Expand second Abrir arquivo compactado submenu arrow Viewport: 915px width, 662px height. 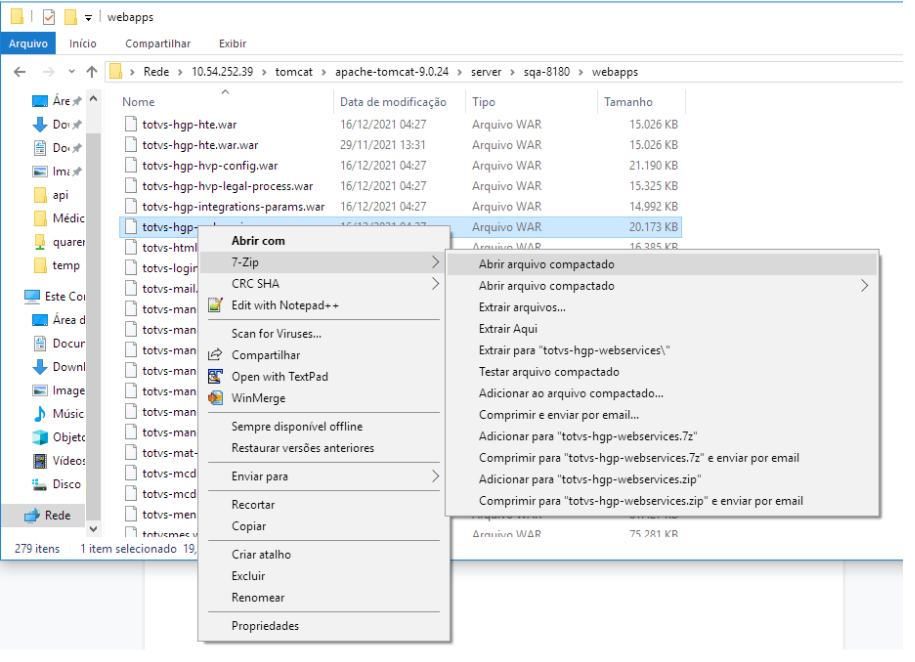click(x=864, y=286)
